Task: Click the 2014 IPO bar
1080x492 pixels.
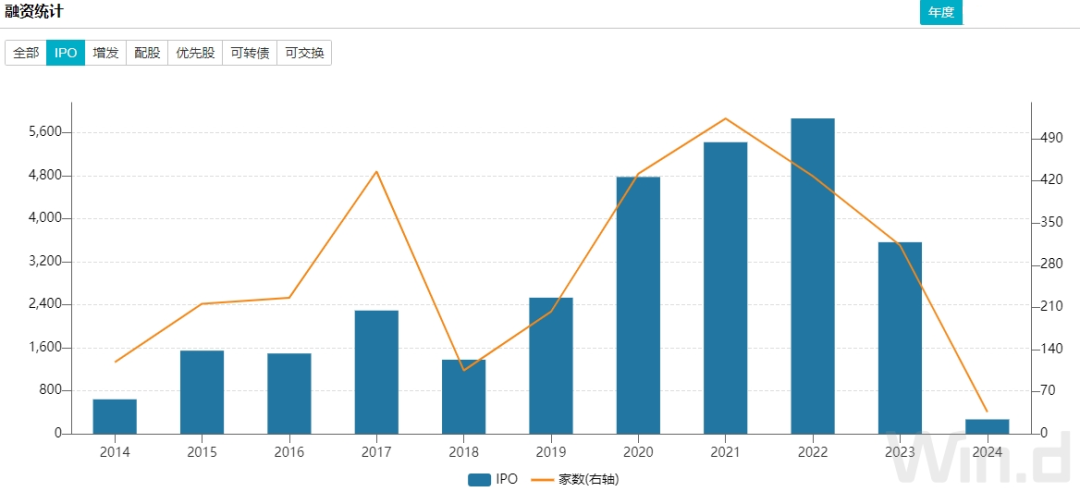Action: (115, 416)
